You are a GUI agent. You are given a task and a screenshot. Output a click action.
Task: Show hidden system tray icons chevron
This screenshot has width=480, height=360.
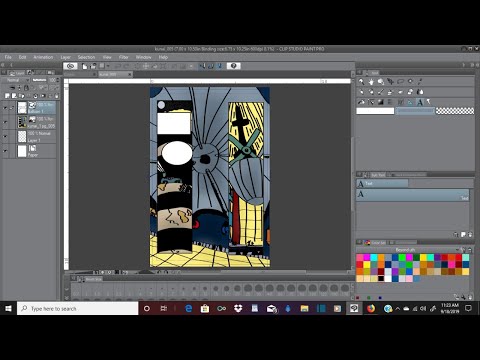[x=397, y=309]
